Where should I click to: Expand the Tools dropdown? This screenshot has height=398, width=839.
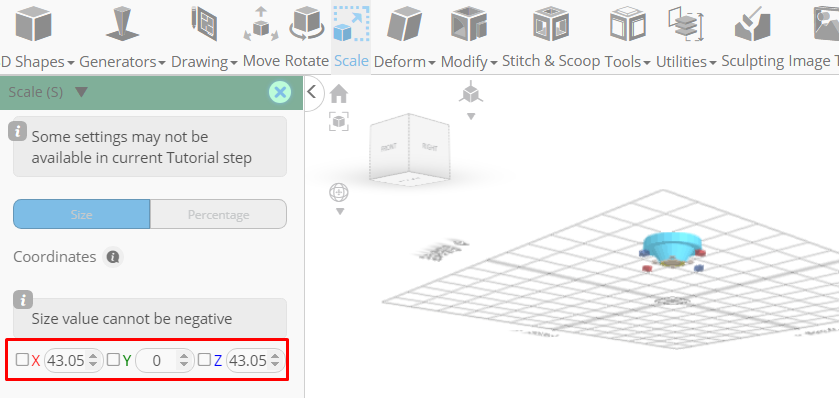pos(646,63)
